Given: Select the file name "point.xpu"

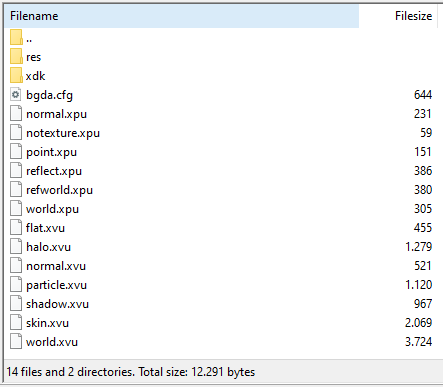Looking at the screenshot, I should [51, 152].
